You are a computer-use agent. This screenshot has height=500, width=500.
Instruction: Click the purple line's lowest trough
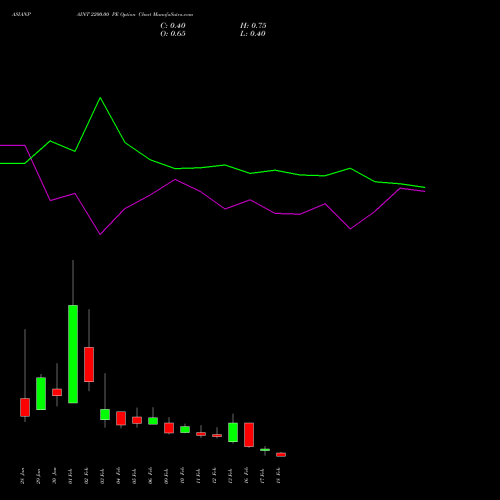(x=100, y=234)
